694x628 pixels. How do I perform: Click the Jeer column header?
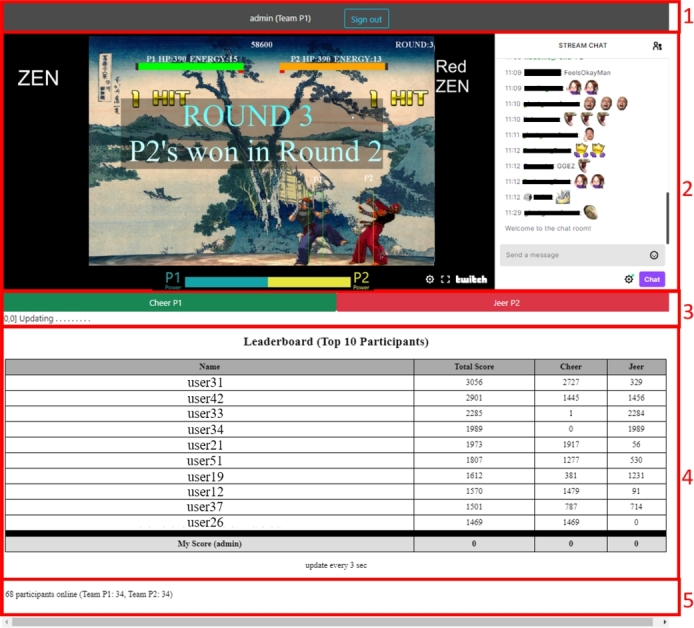pos(636,366)
